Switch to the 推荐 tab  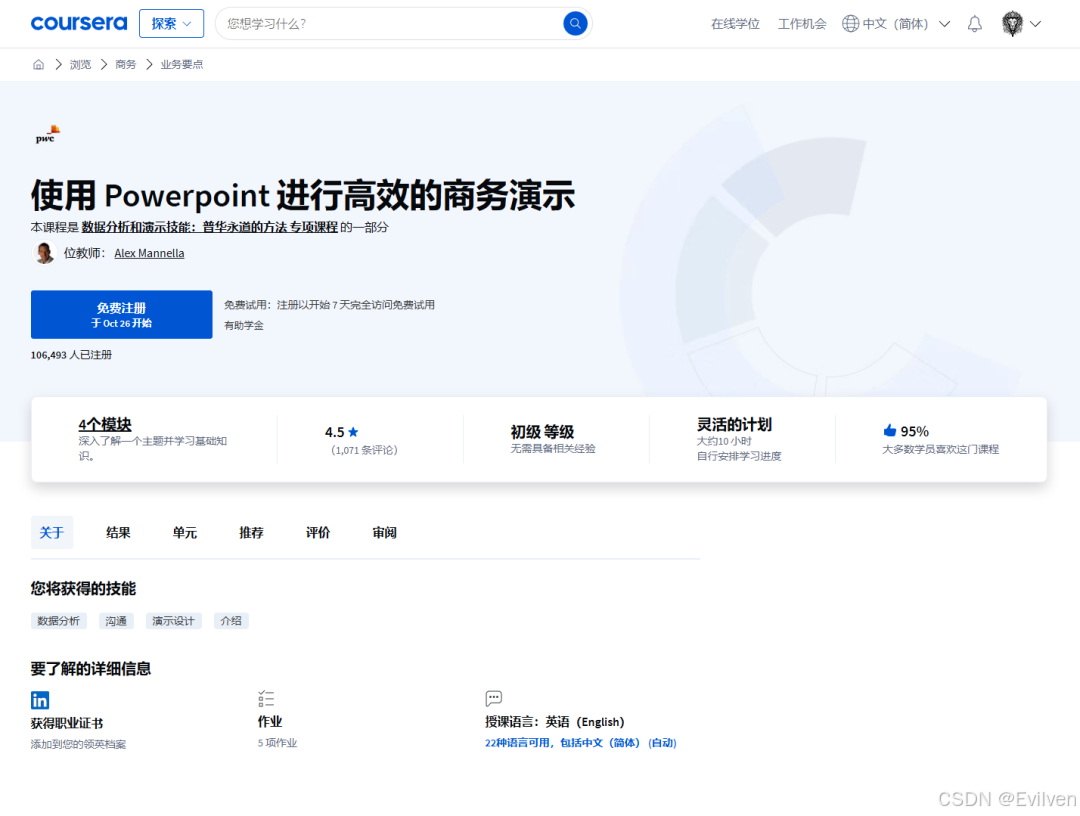pyautogui.click(x=251, y=532)
